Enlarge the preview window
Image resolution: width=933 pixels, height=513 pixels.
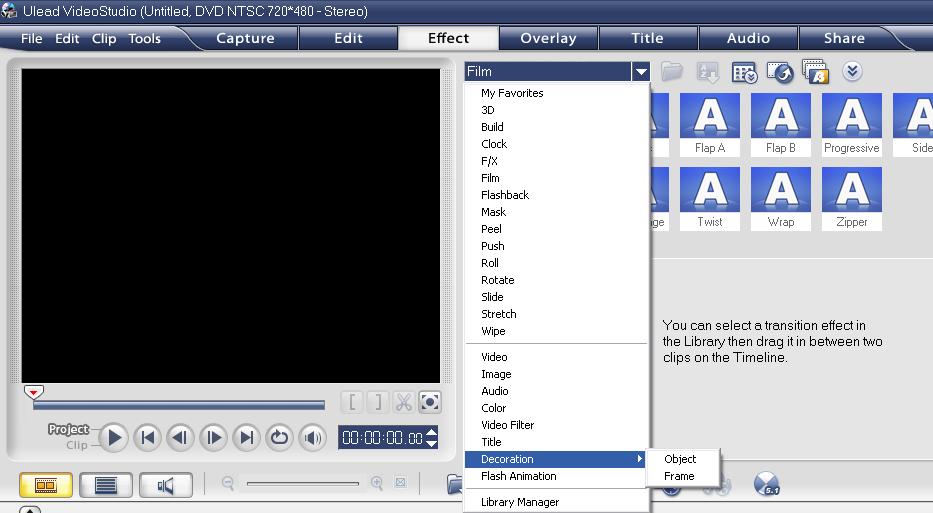coord(430,402)
